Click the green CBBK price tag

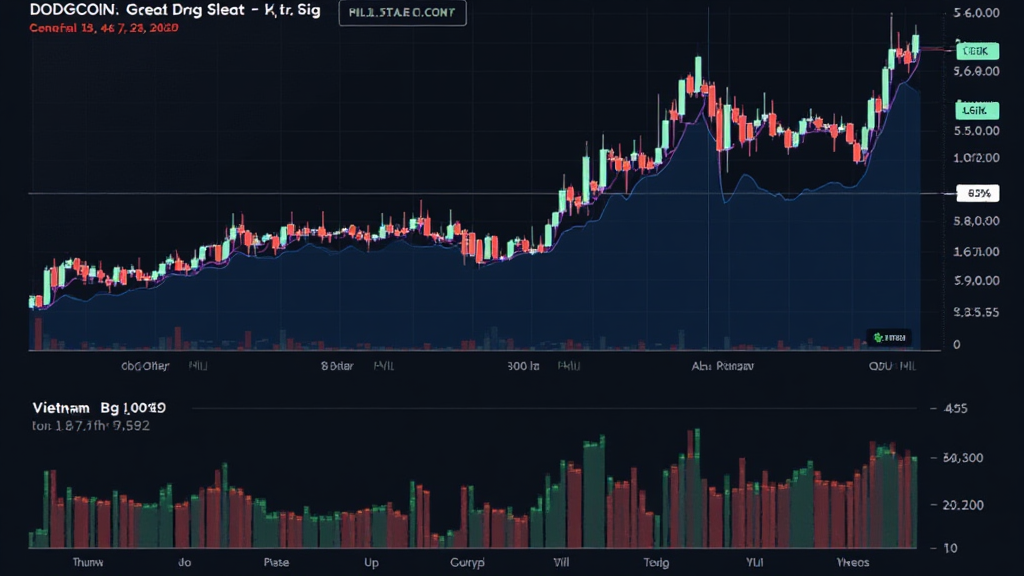tap(972, 50)
